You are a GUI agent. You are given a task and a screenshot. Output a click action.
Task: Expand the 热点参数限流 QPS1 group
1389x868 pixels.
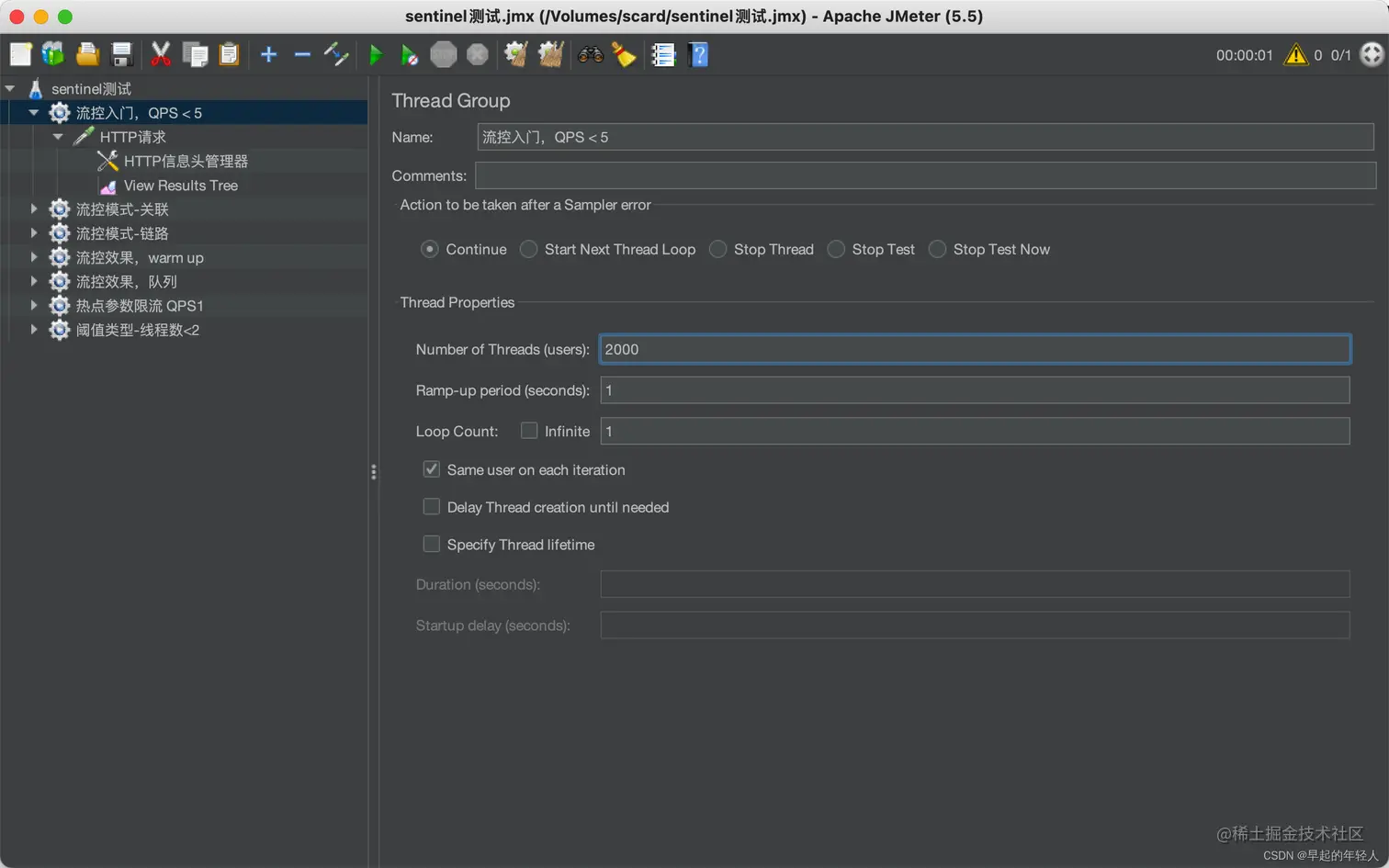pyautogui.click(x=34, y=305)
